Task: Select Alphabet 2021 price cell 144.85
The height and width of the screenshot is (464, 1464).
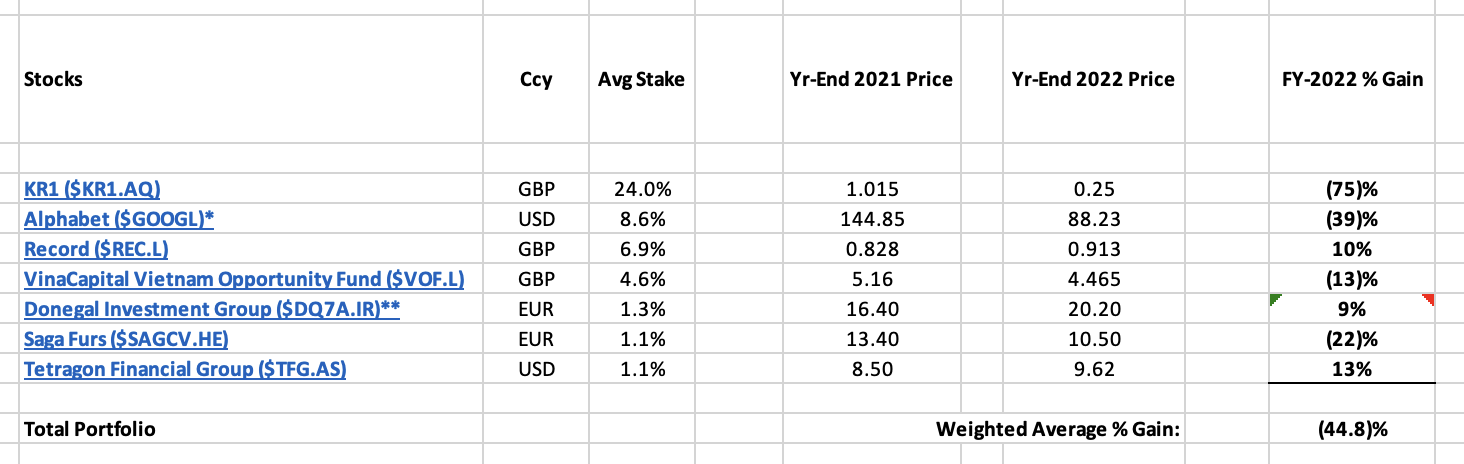Action: click(x=872, y=218)
